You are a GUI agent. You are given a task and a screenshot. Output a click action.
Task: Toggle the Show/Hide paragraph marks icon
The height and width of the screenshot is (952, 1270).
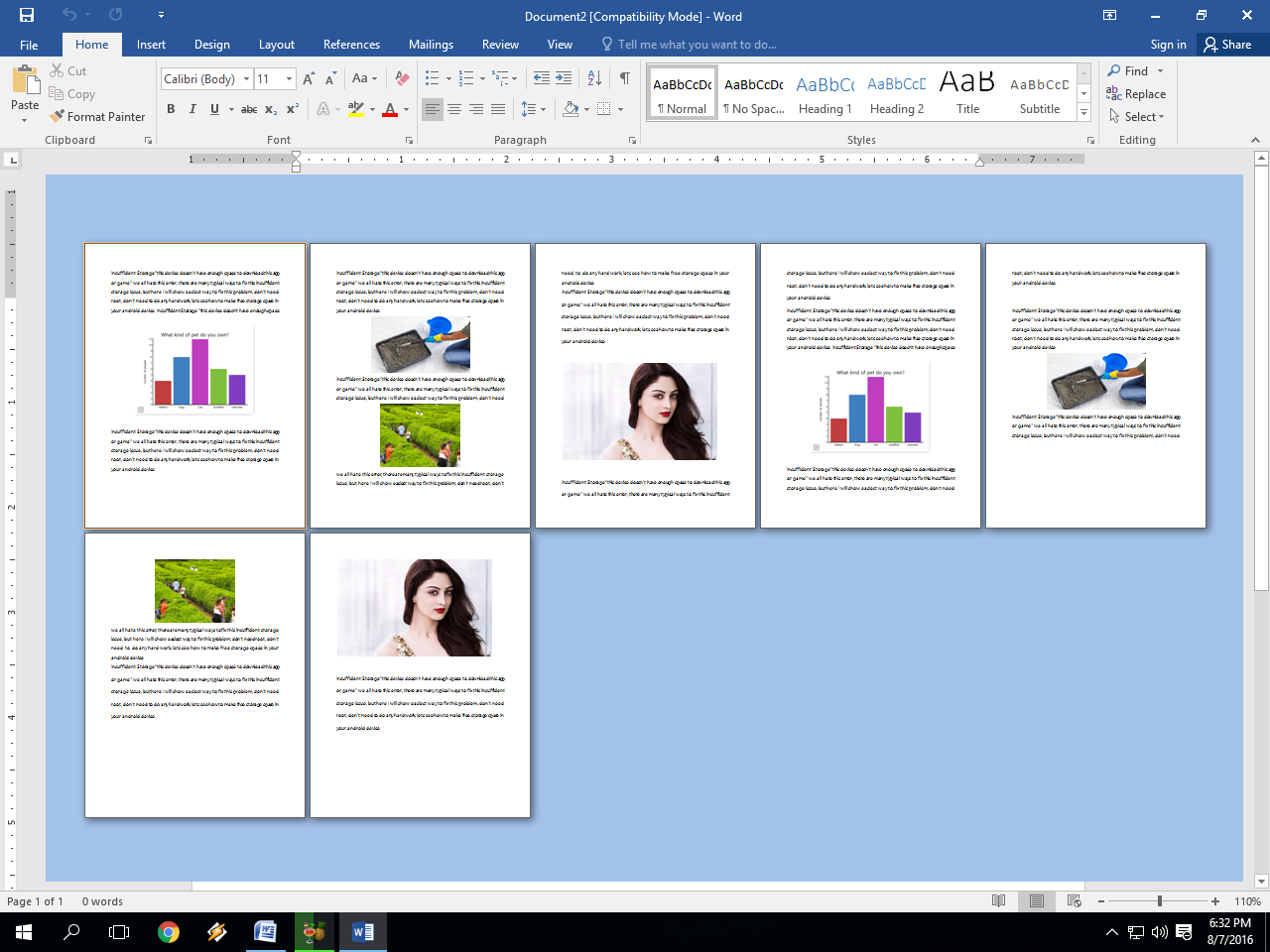tap(623, 75)
